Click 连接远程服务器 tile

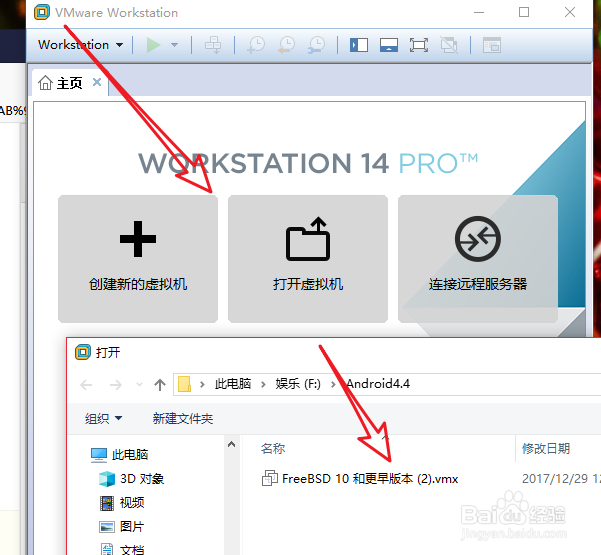pyautogui.click(x=478, y=259)
